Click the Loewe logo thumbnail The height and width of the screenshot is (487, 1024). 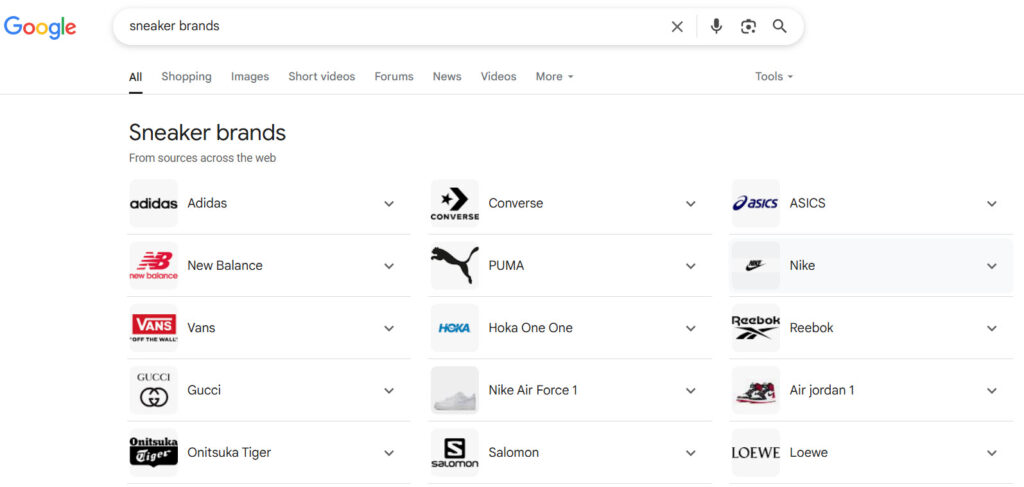[756, 452]
